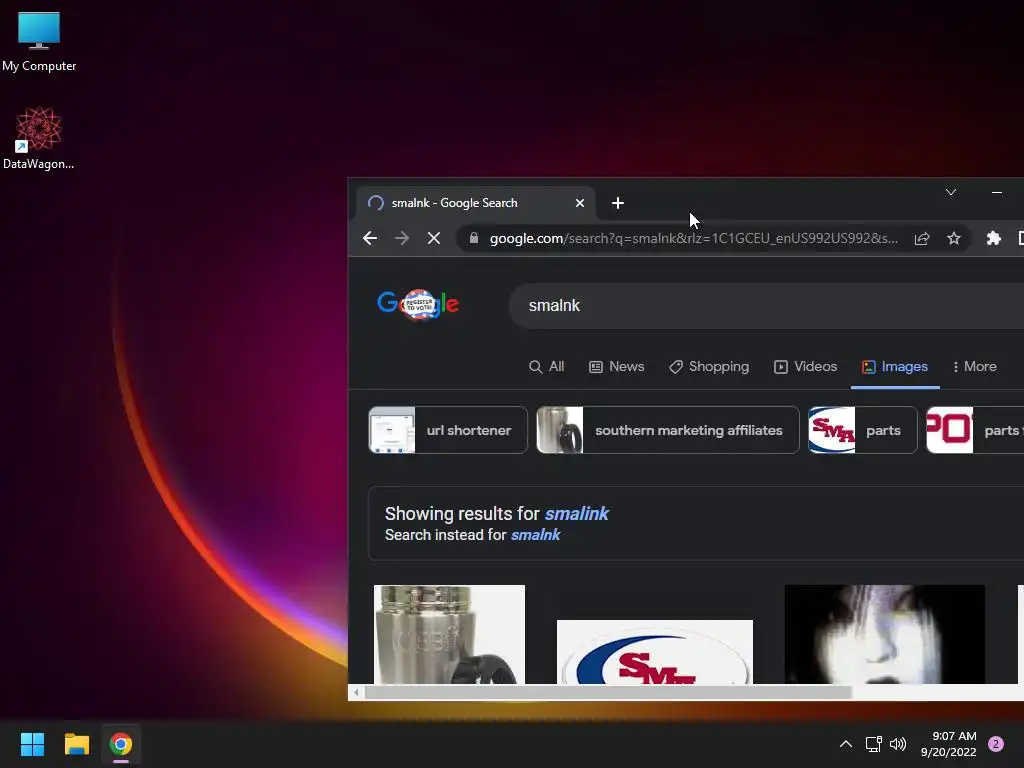Expand the More search options
Screen dimensions: 1024x768
(974, 366)
